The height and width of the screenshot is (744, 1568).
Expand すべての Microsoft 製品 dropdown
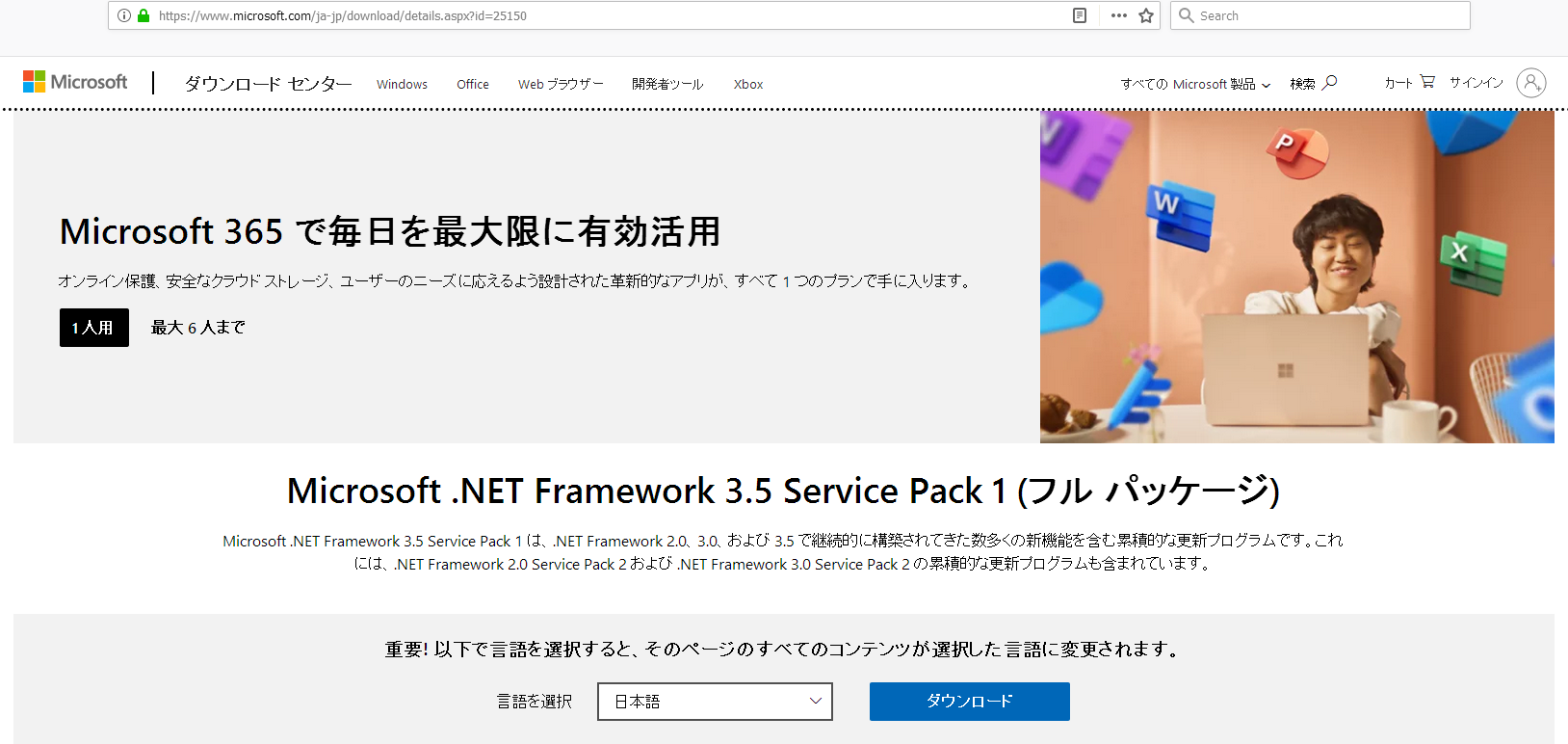(x=1195, y=84)
